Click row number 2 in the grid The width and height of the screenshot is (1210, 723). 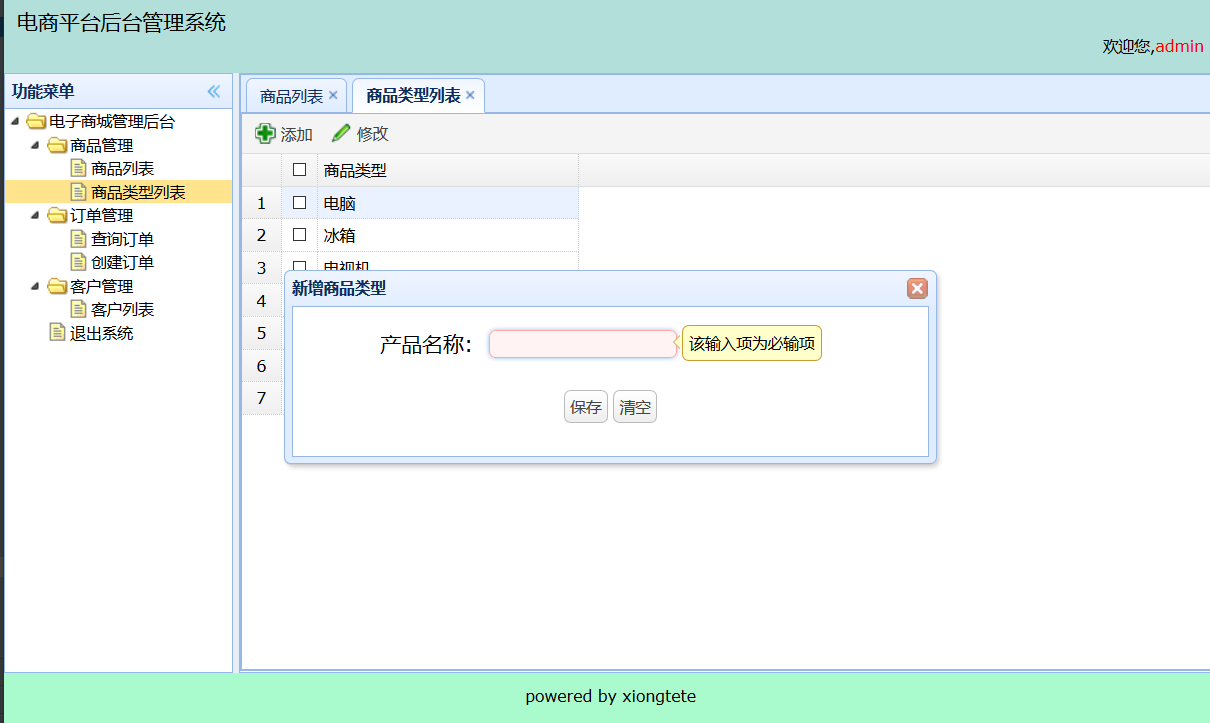point(261,235)
